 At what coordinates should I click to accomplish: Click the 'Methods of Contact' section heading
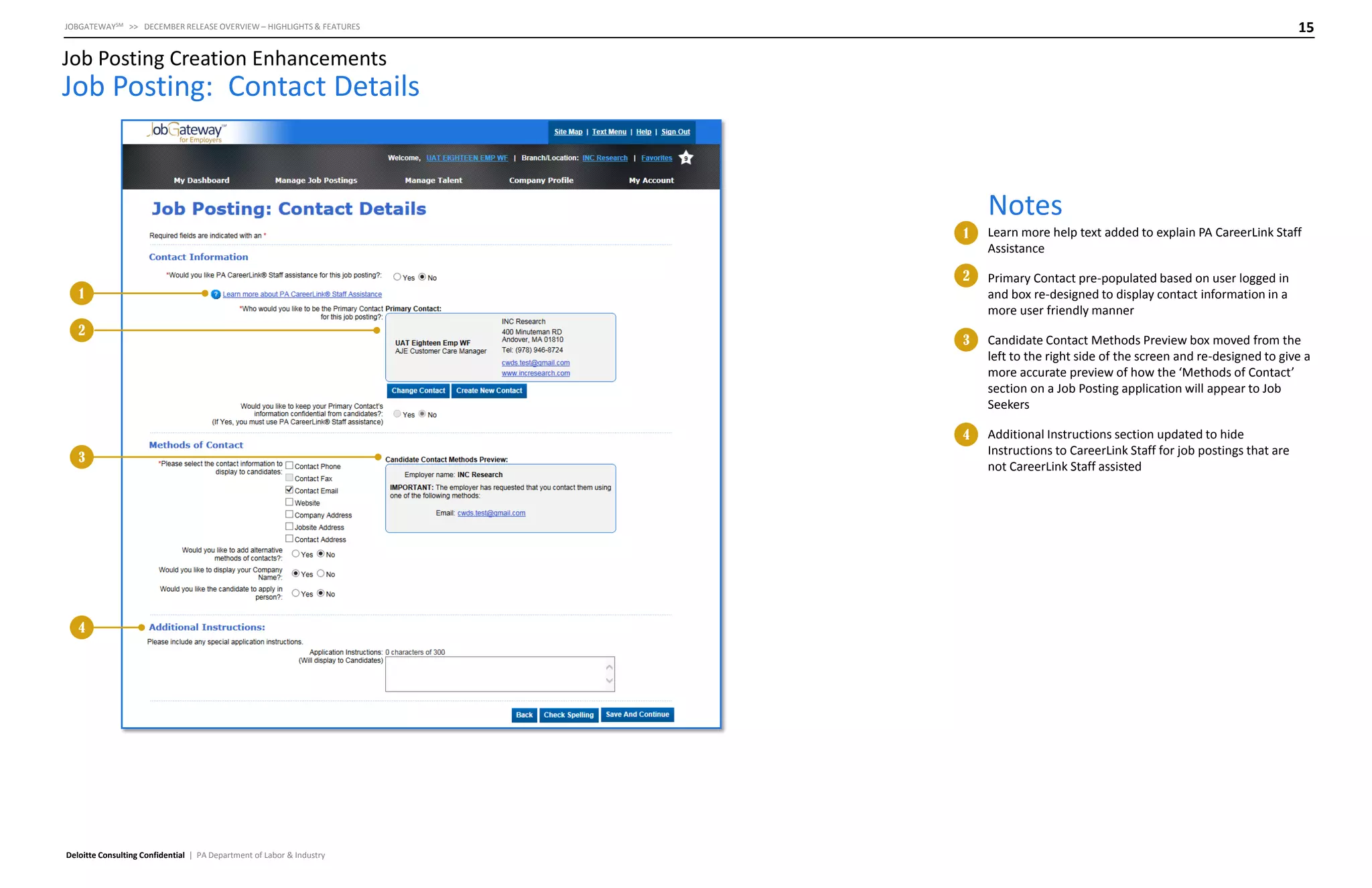196,445
